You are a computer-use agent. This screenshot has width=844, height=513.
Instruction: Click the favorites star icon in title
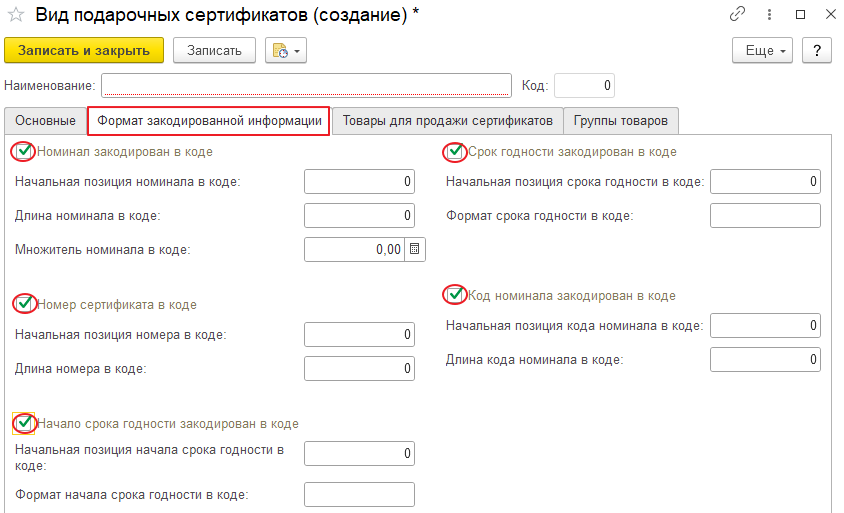click(x=15, y=15)
